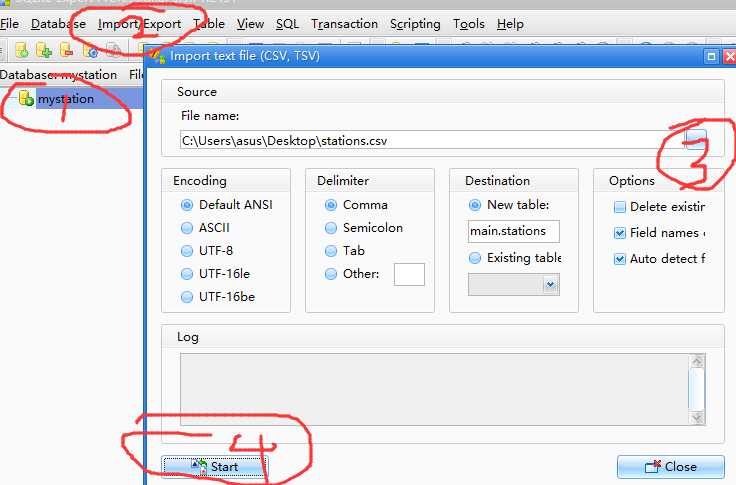Click the New Database toolbar icon
This screenshot has height=485, width=736.
22,49
